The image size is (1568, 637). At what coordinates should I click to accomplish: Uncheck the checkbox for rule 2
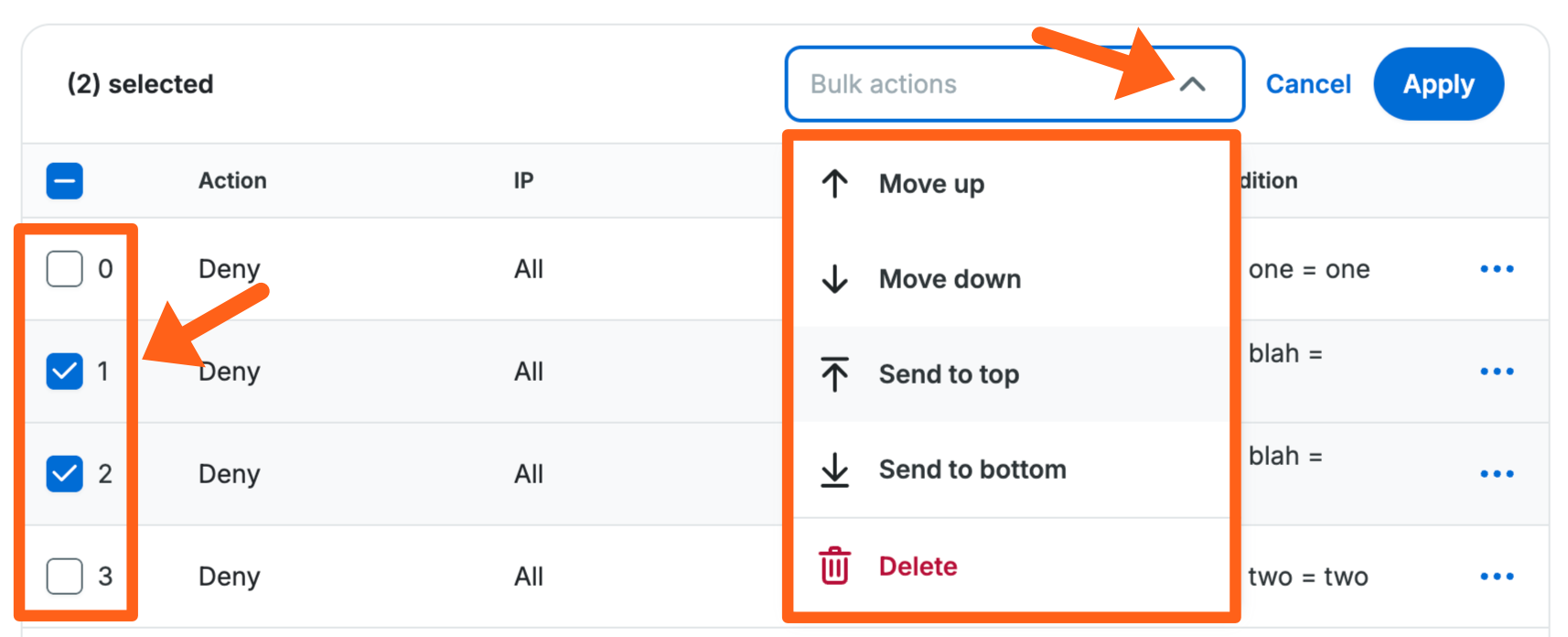[x=65, y=474]
